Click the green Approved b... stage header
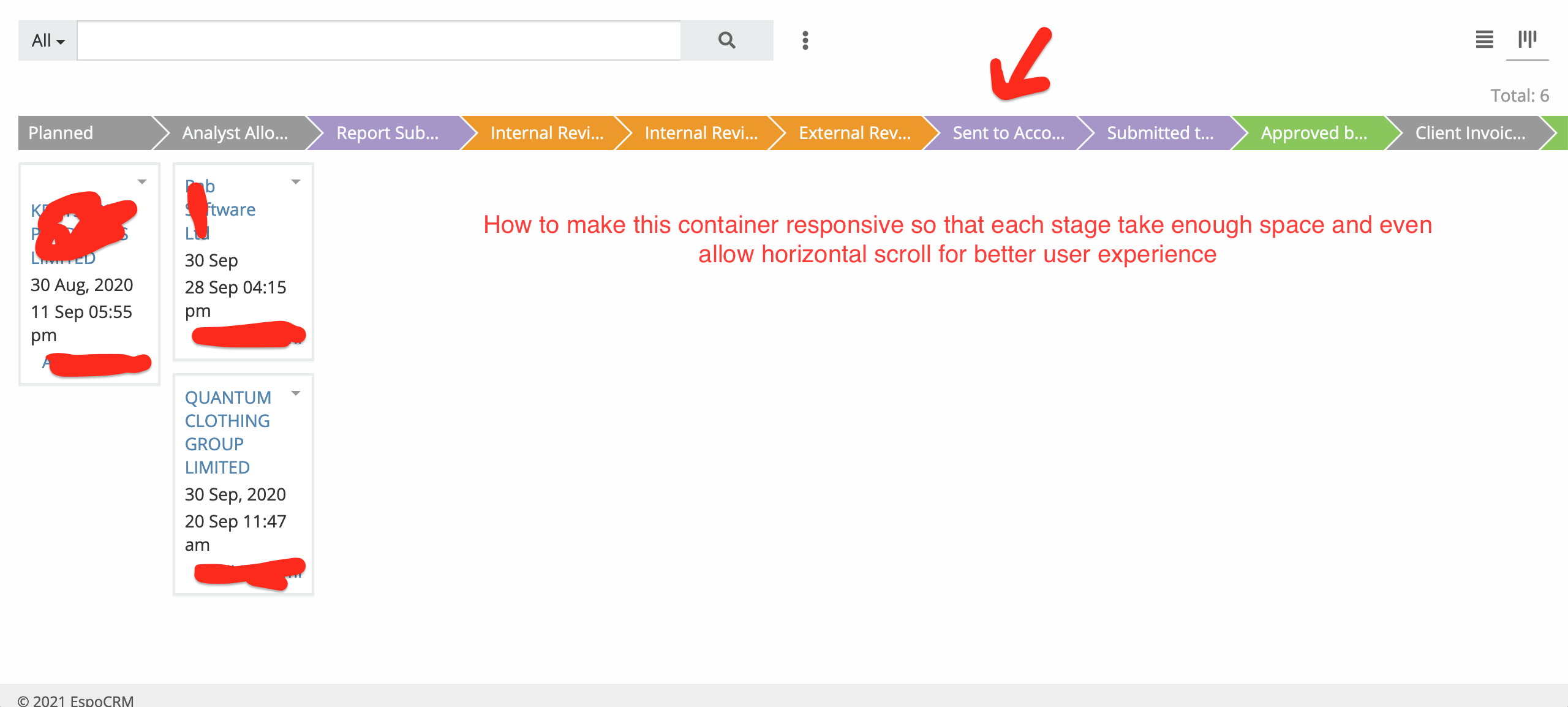 pyautogui.click(x=1314, y=133)
